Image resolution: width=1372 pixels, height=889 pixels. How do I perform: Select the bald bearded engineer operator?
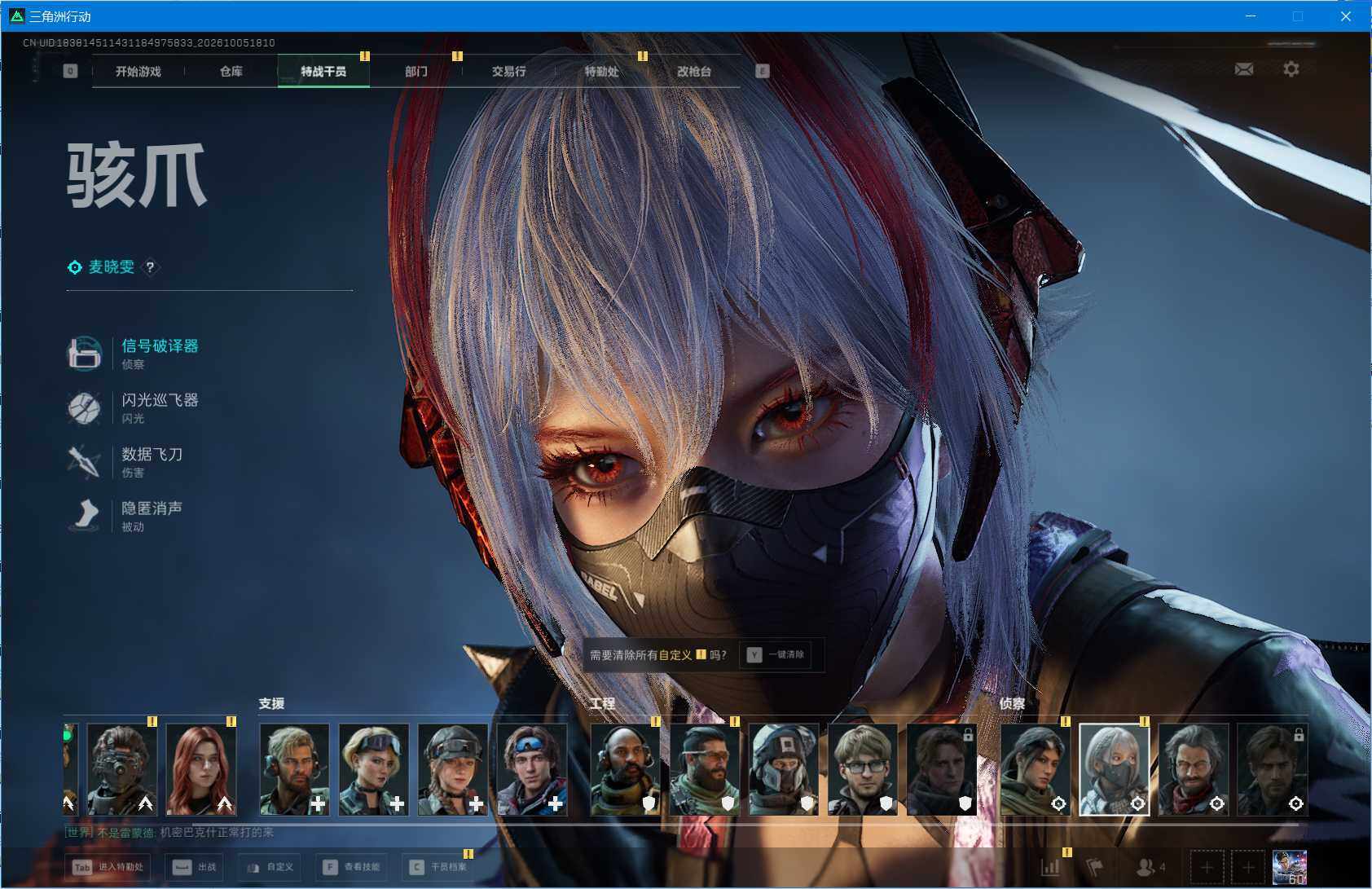click(626, 769)
